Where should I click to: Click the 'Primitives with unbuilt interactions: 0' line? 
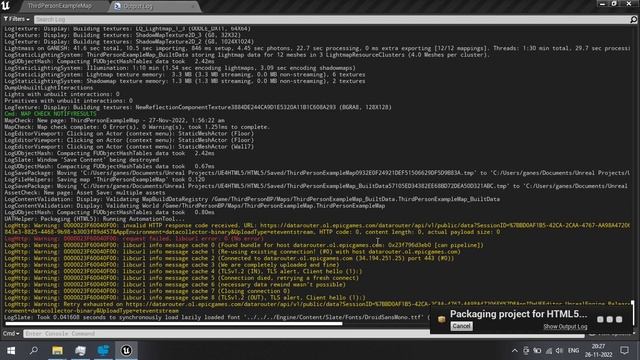click(x=68, y=101)
